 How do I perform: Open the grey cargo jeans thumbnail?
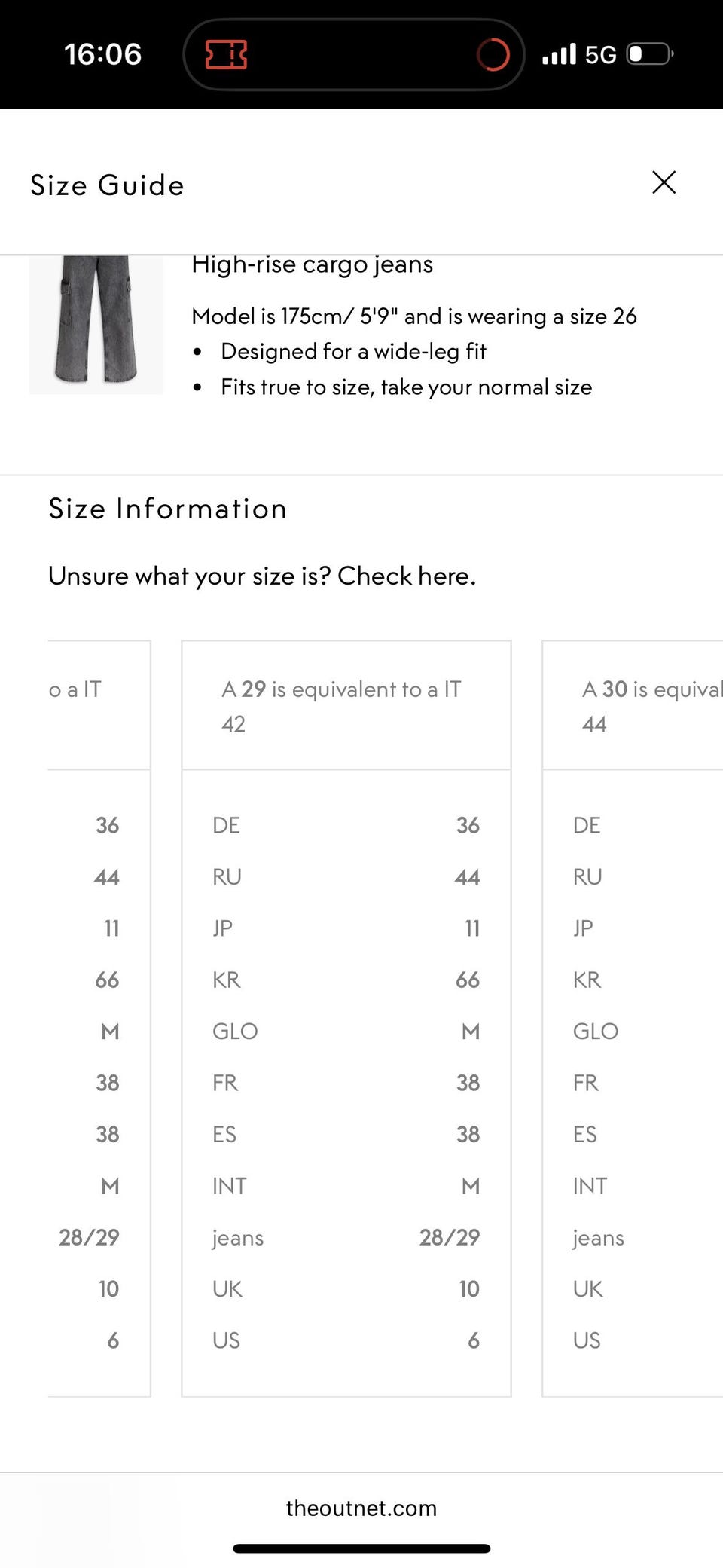(96, 324)
